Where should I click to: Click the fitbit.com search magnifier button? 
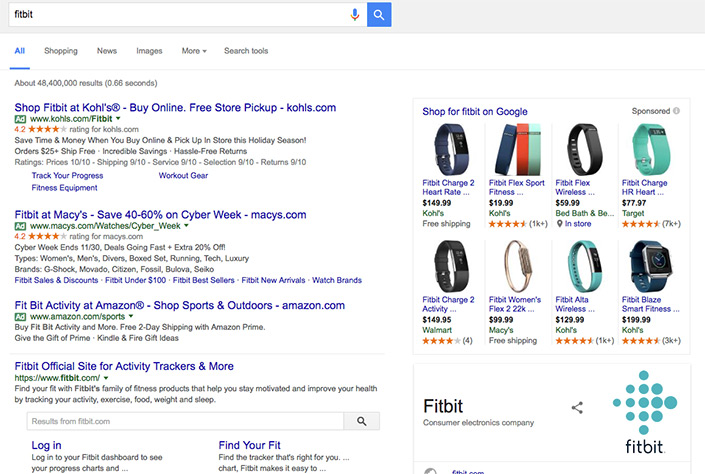click(x=361, y=421)
